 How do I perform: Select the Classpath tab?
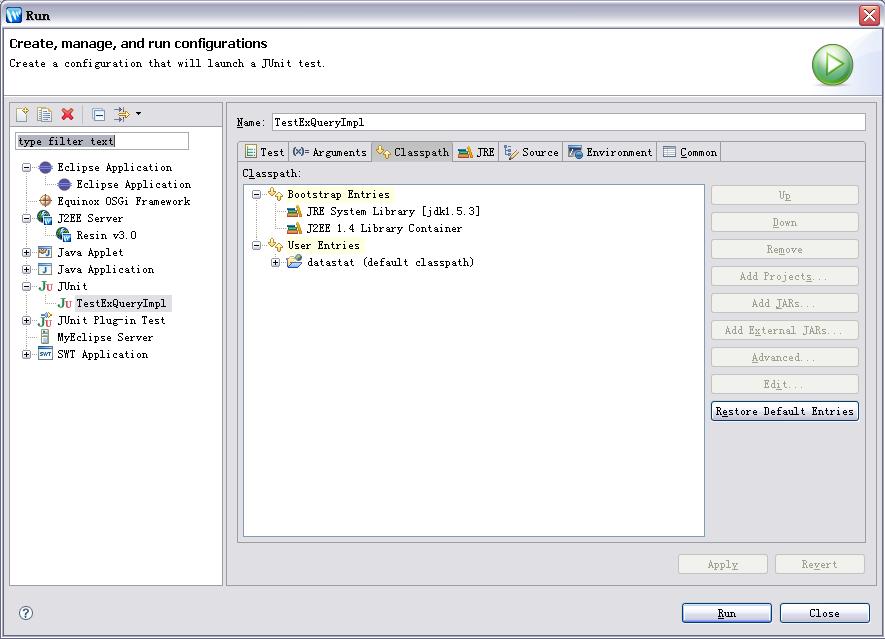[x=412, y=152]
